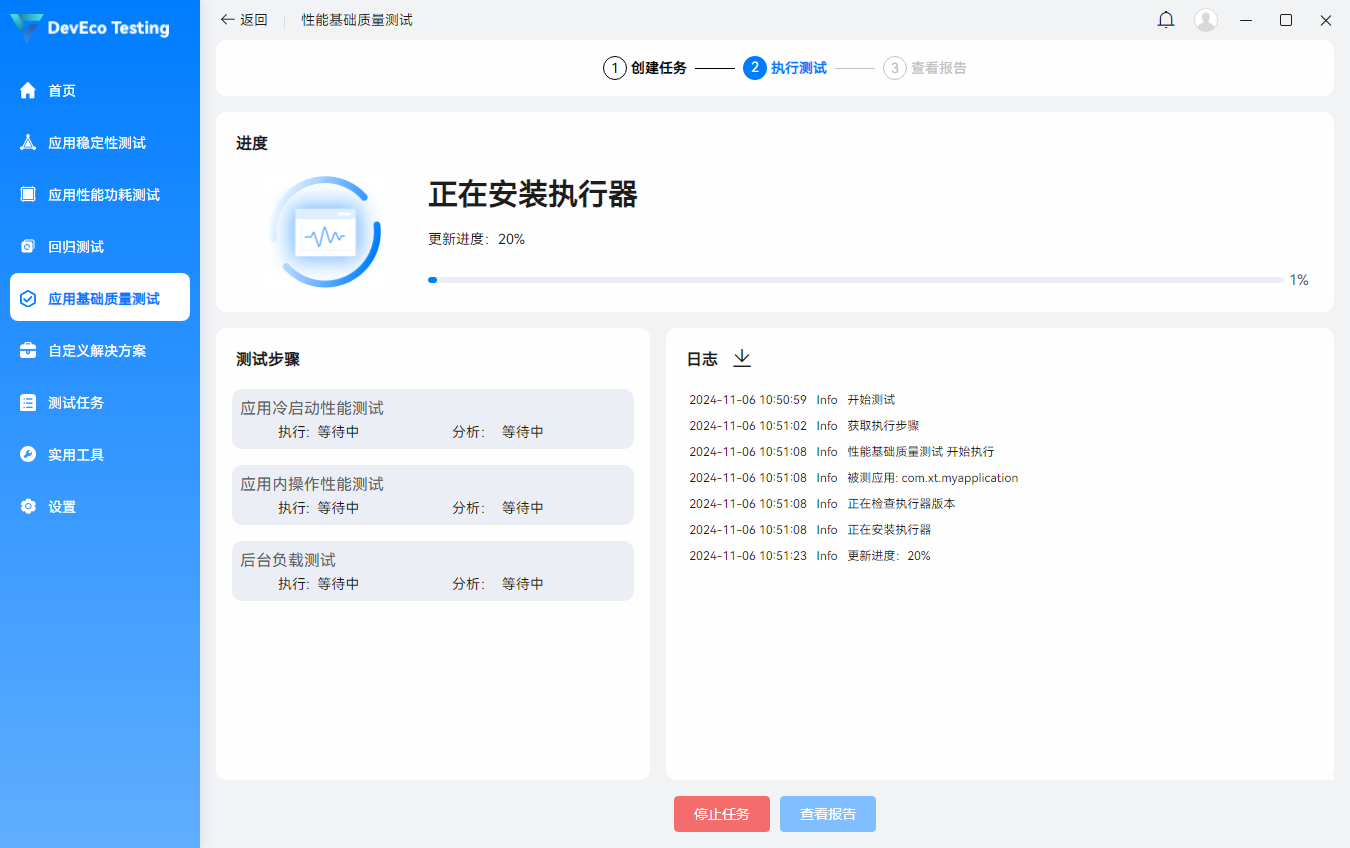Click the 更新进度：20% status text
Viewport: 1350px width, 848px height.
click(x=477, y=239)
